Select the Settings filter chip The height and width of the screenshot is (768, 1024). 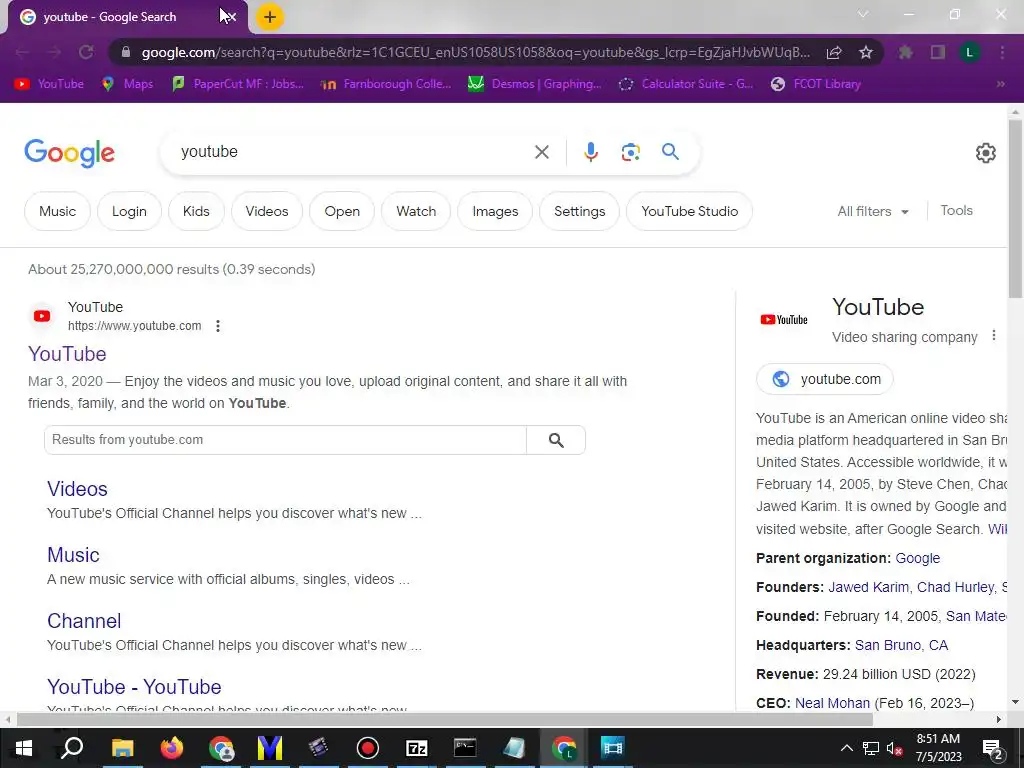[579, 212]
